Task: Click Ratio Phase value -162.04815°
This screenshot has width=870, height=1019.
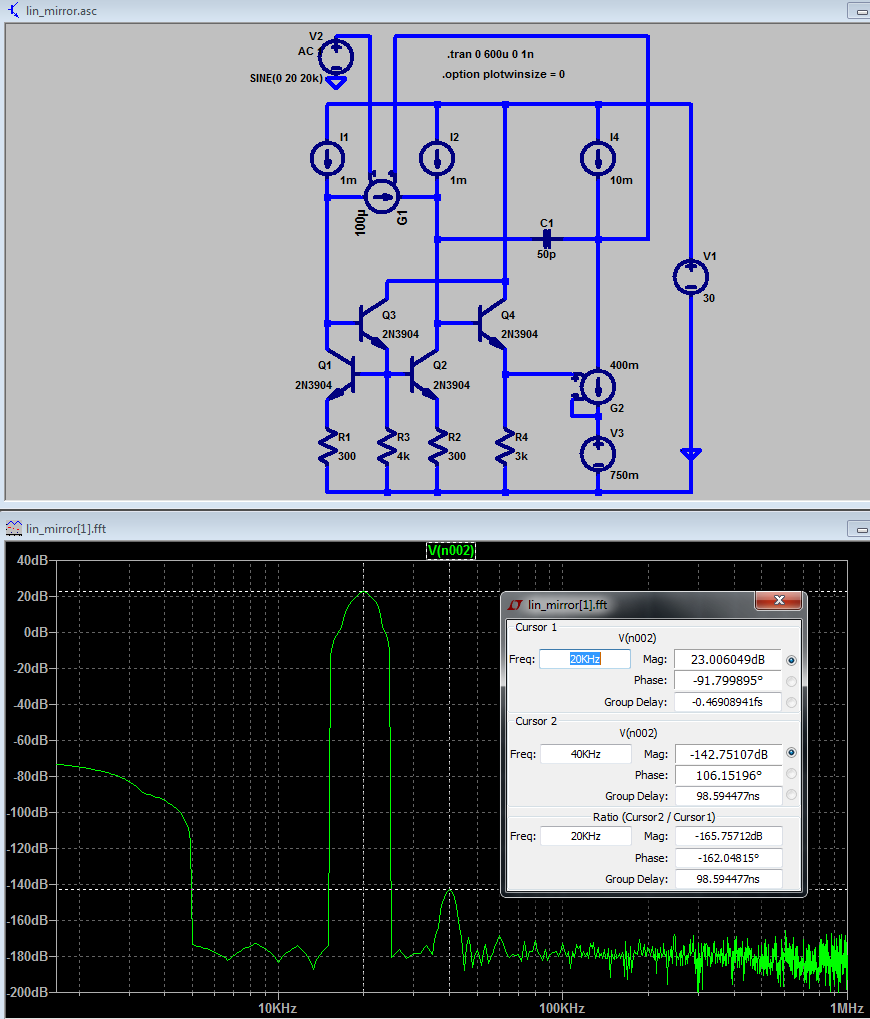Action: point(728,858)
